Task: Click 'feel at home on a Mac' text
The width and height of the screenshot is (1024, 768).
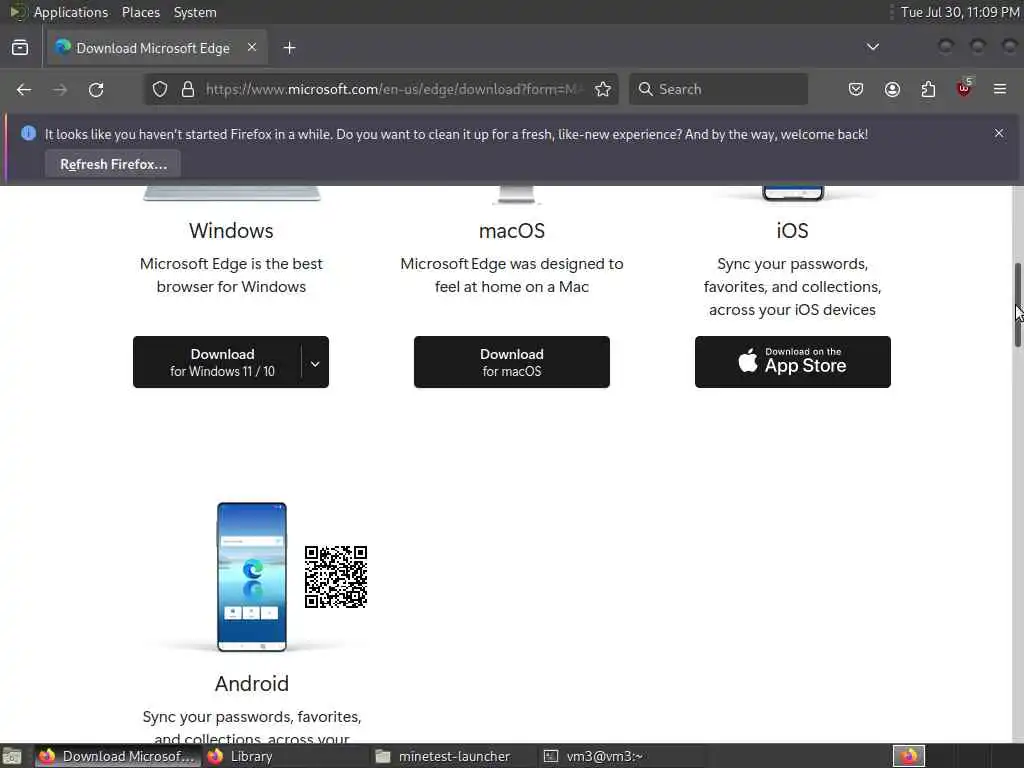Action: point(512,287)
